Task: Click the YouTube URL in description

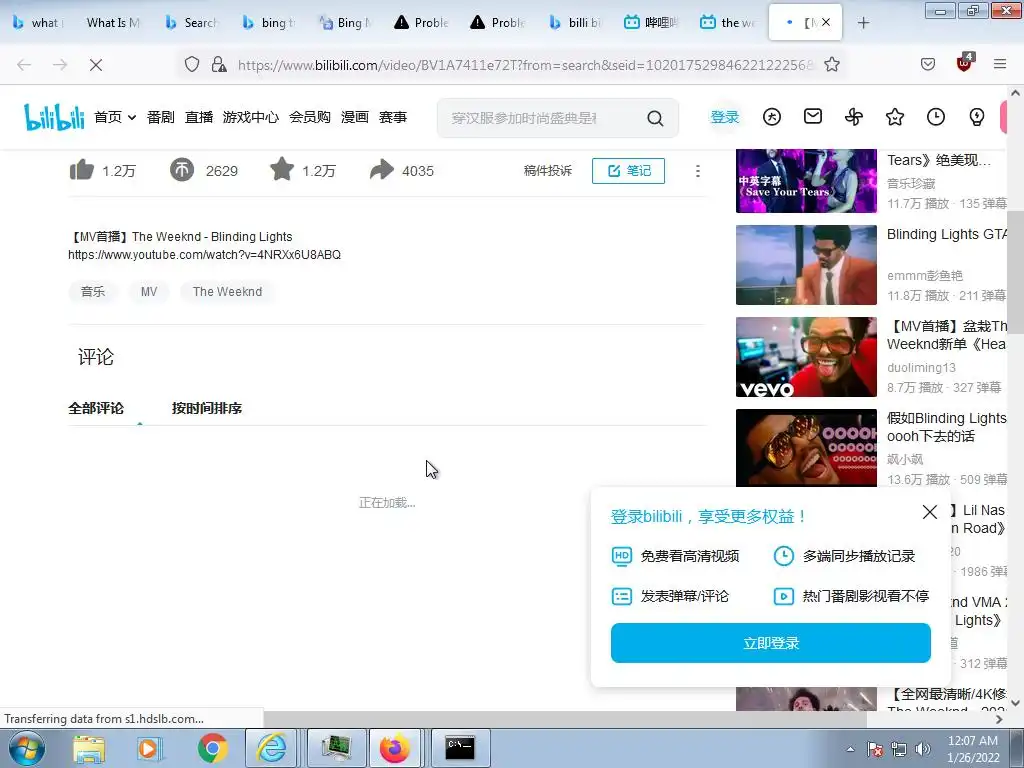Action: click(x=204, y=255)
